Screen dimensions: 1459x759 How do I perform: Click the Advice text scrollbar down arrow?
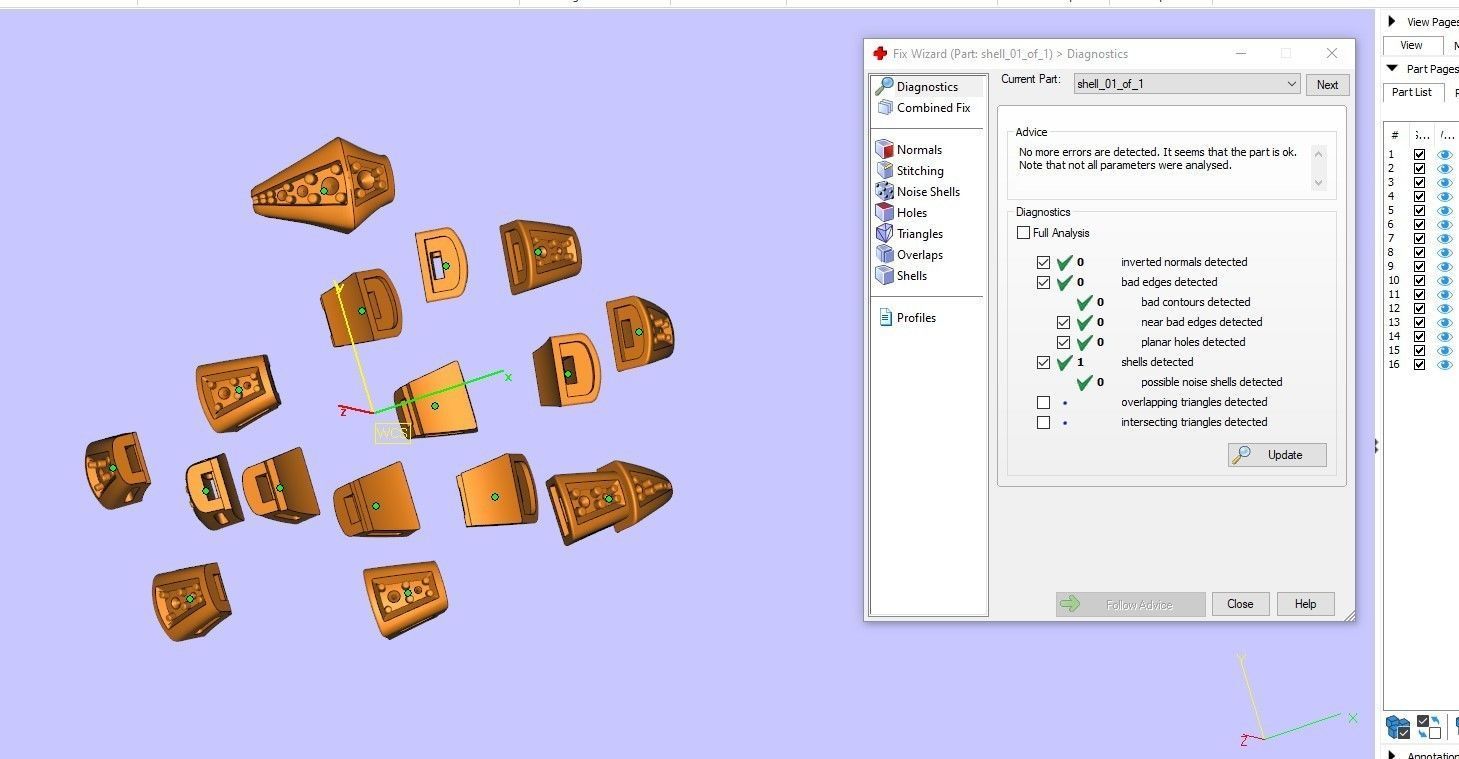point(1318,183)
